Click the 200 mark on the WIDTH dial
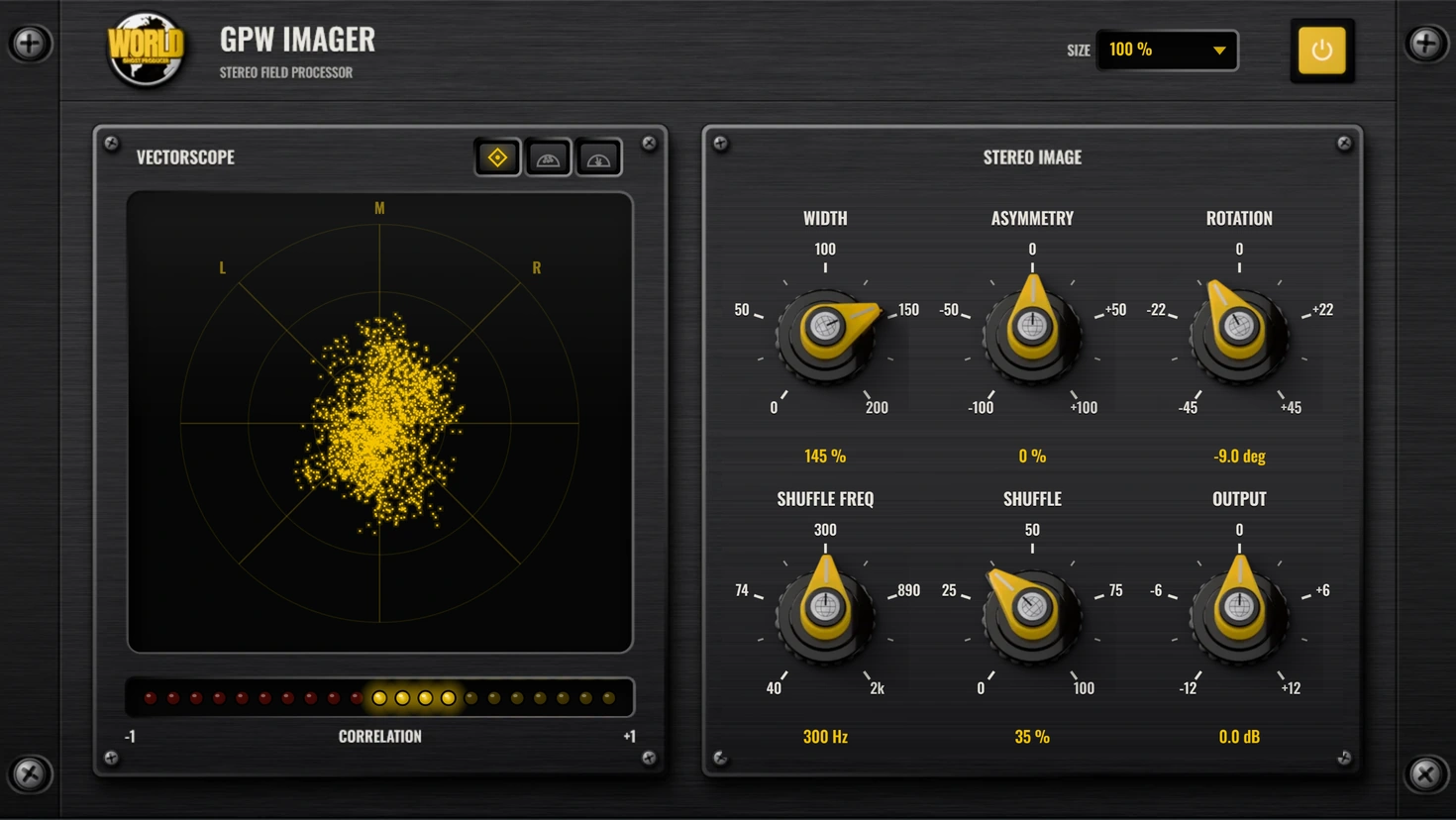 pos(877,408)
